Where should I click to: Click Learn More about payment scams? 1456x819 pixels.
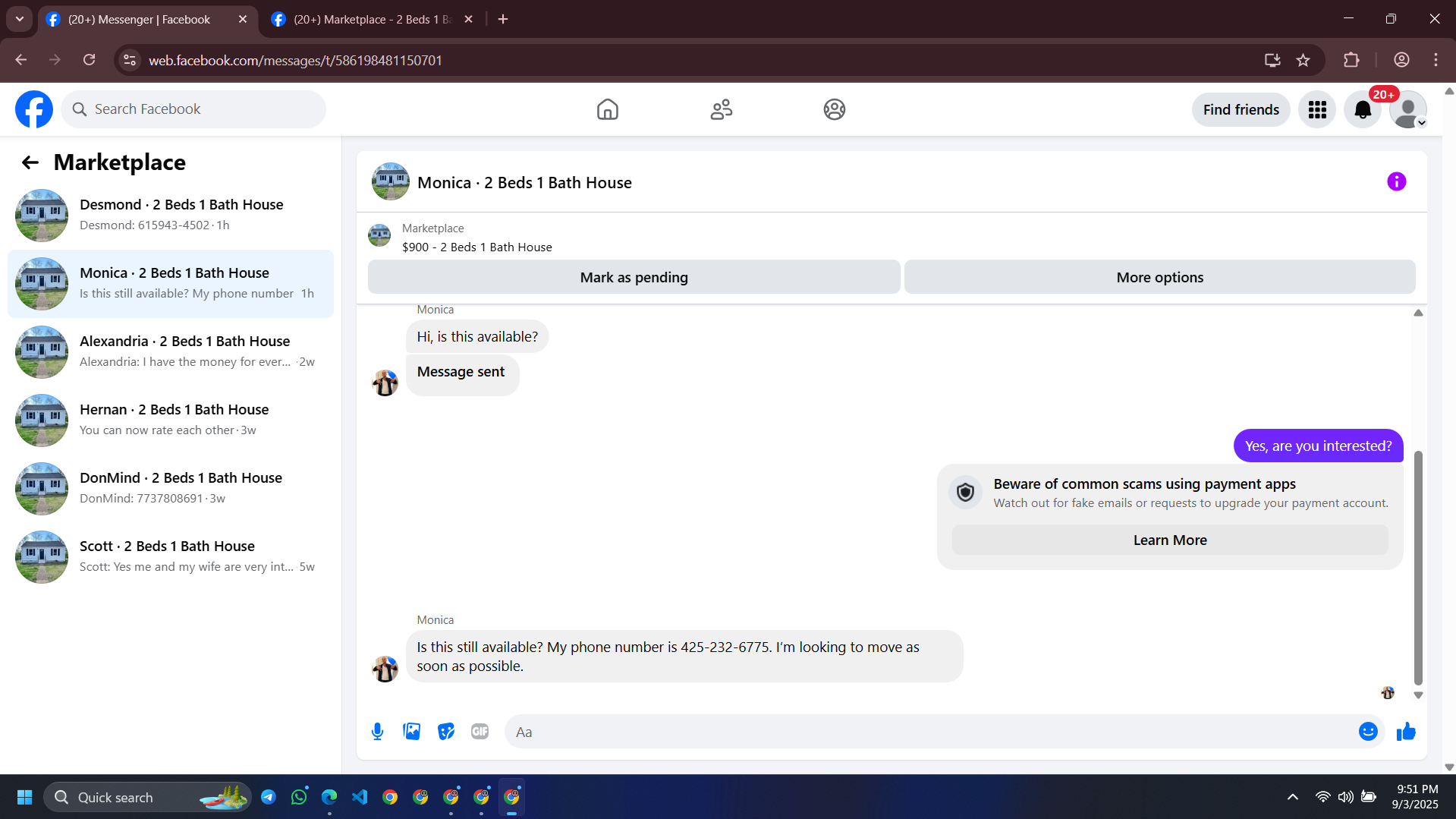pos(1169,540)
